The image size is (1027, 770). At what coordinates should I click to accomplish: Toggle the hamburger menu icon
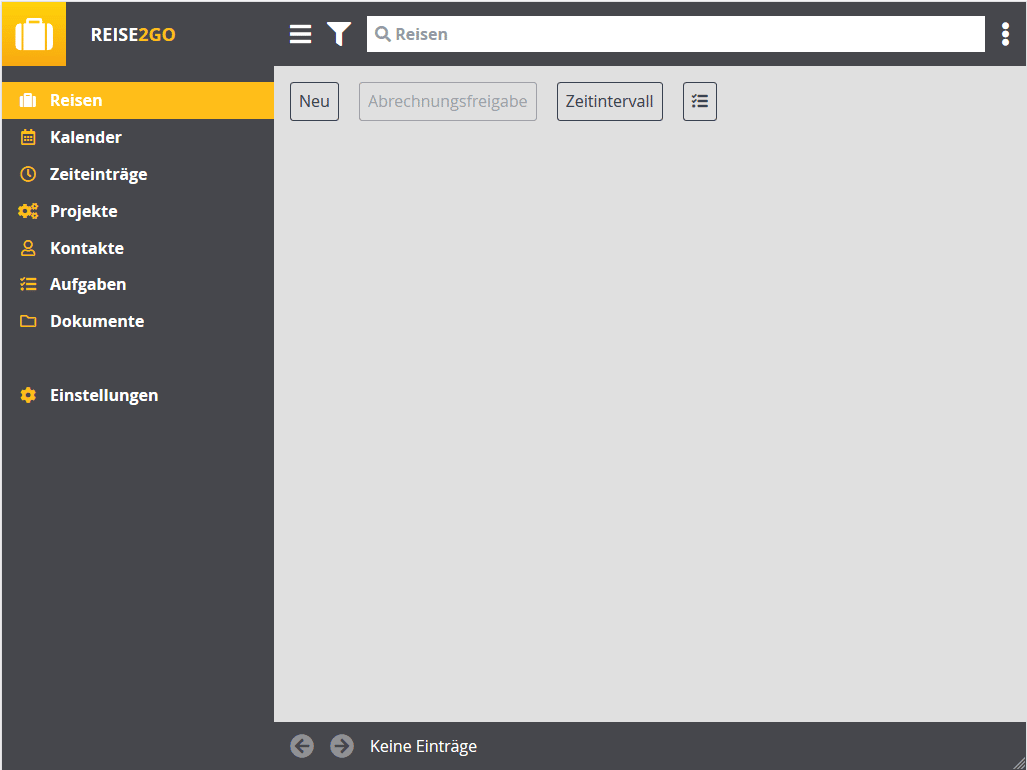(x=301, y=34)
